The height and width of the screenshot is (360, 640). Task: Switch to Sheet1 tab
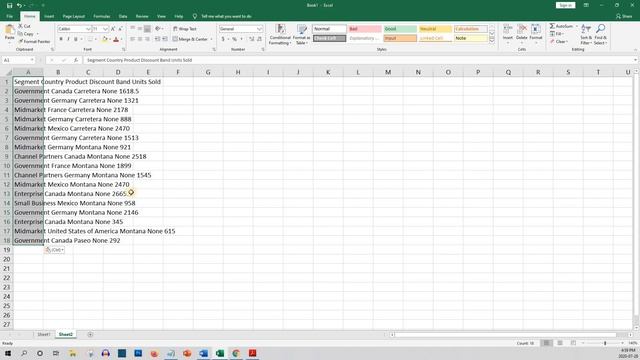(x=44, y=334)
